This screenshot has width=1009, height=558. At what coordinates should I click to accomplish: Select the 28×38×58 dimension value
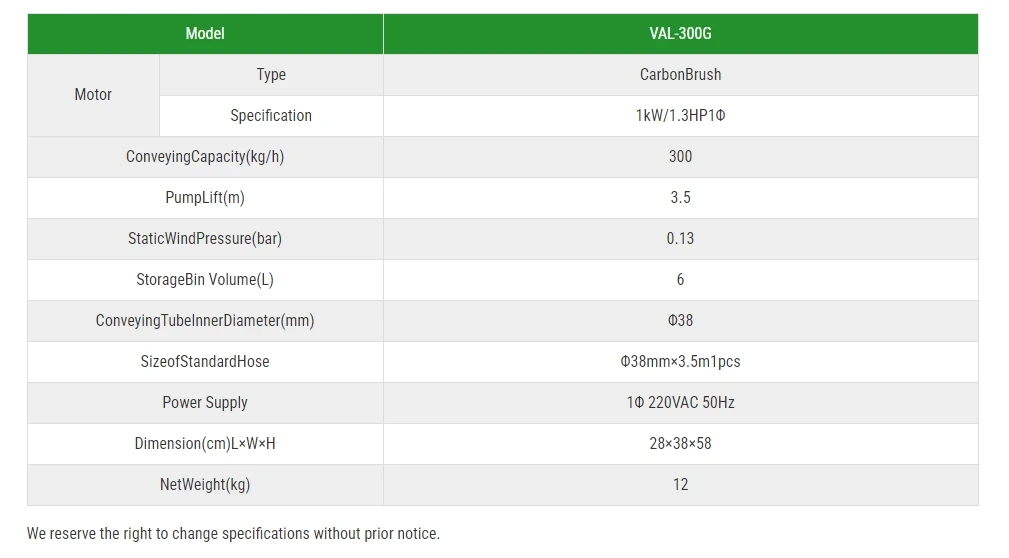pyautogui.click(x=680, y=443)
